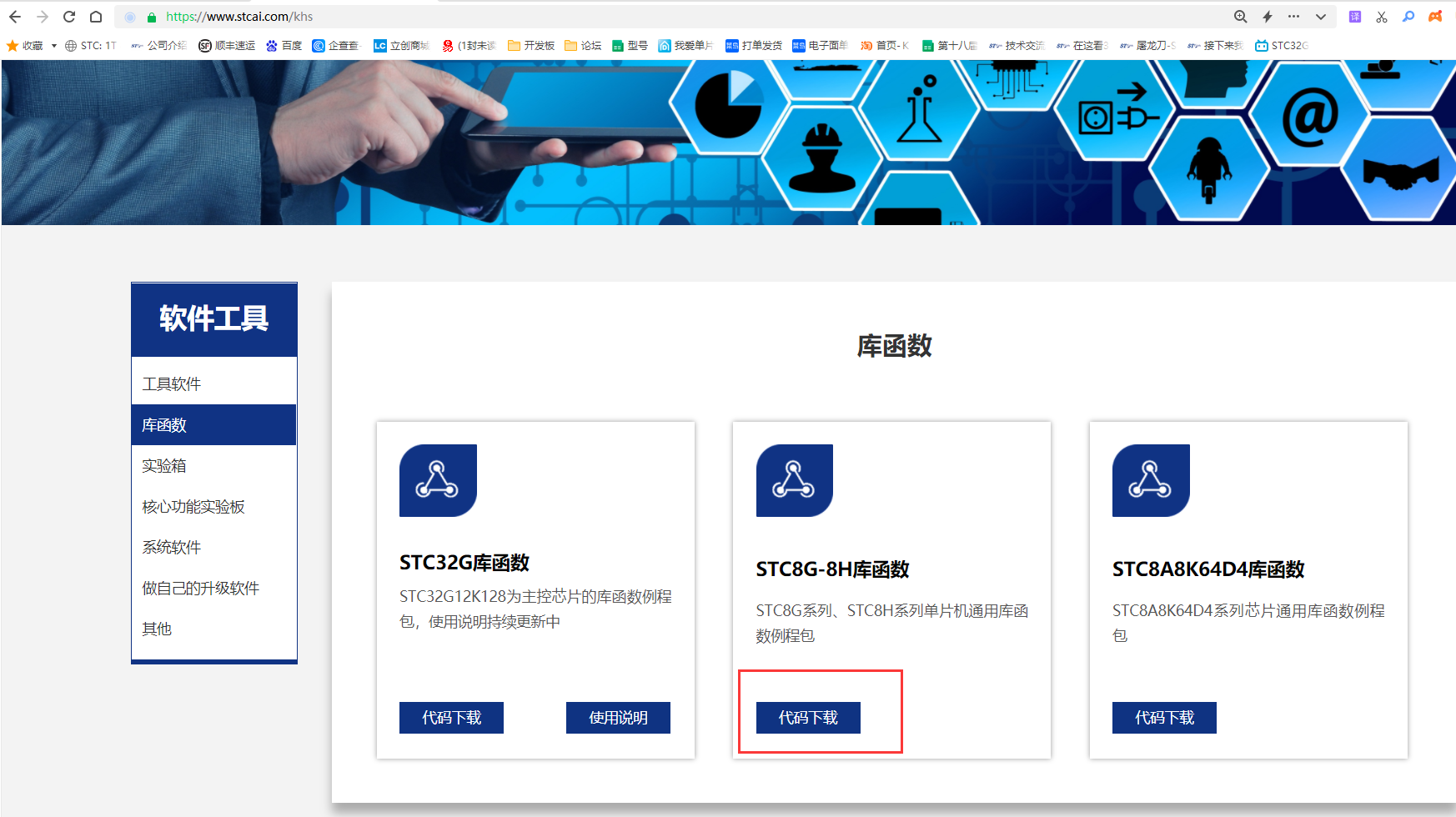Click the STC8G-8H库函数 card title

click(832, 569)
